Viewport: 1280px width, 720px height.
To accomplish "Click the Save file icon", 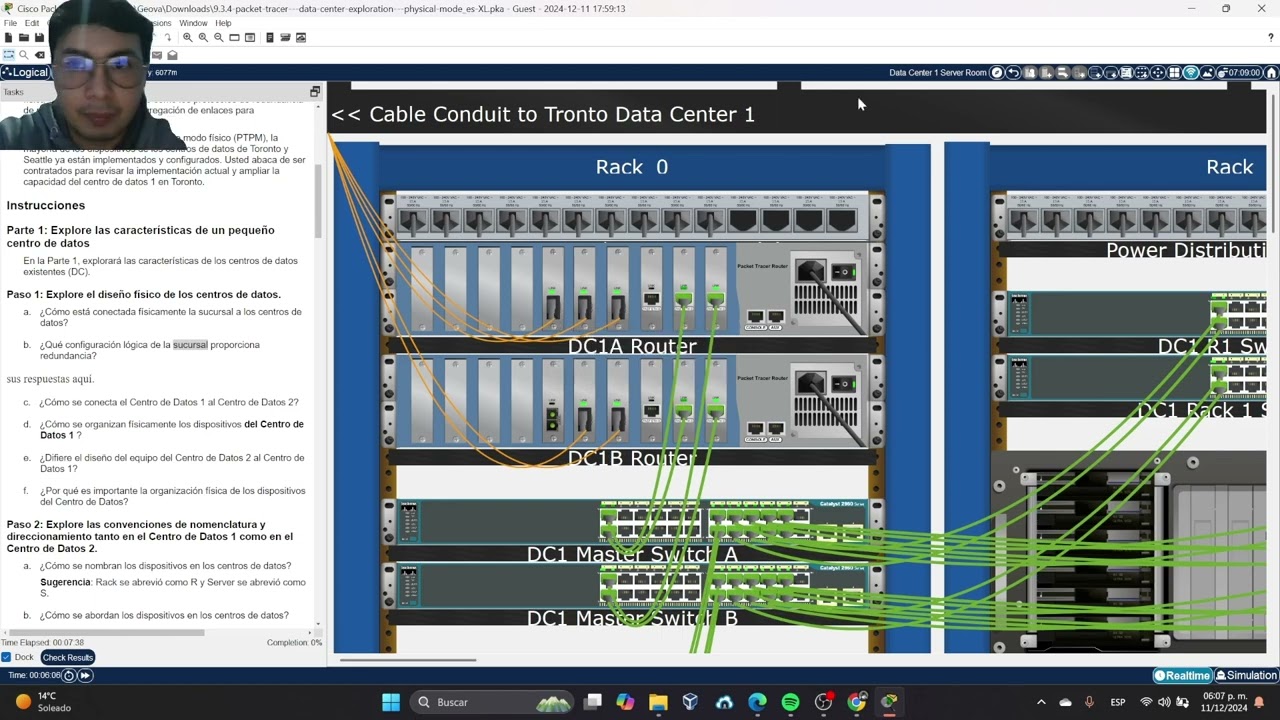I will 39,38.
